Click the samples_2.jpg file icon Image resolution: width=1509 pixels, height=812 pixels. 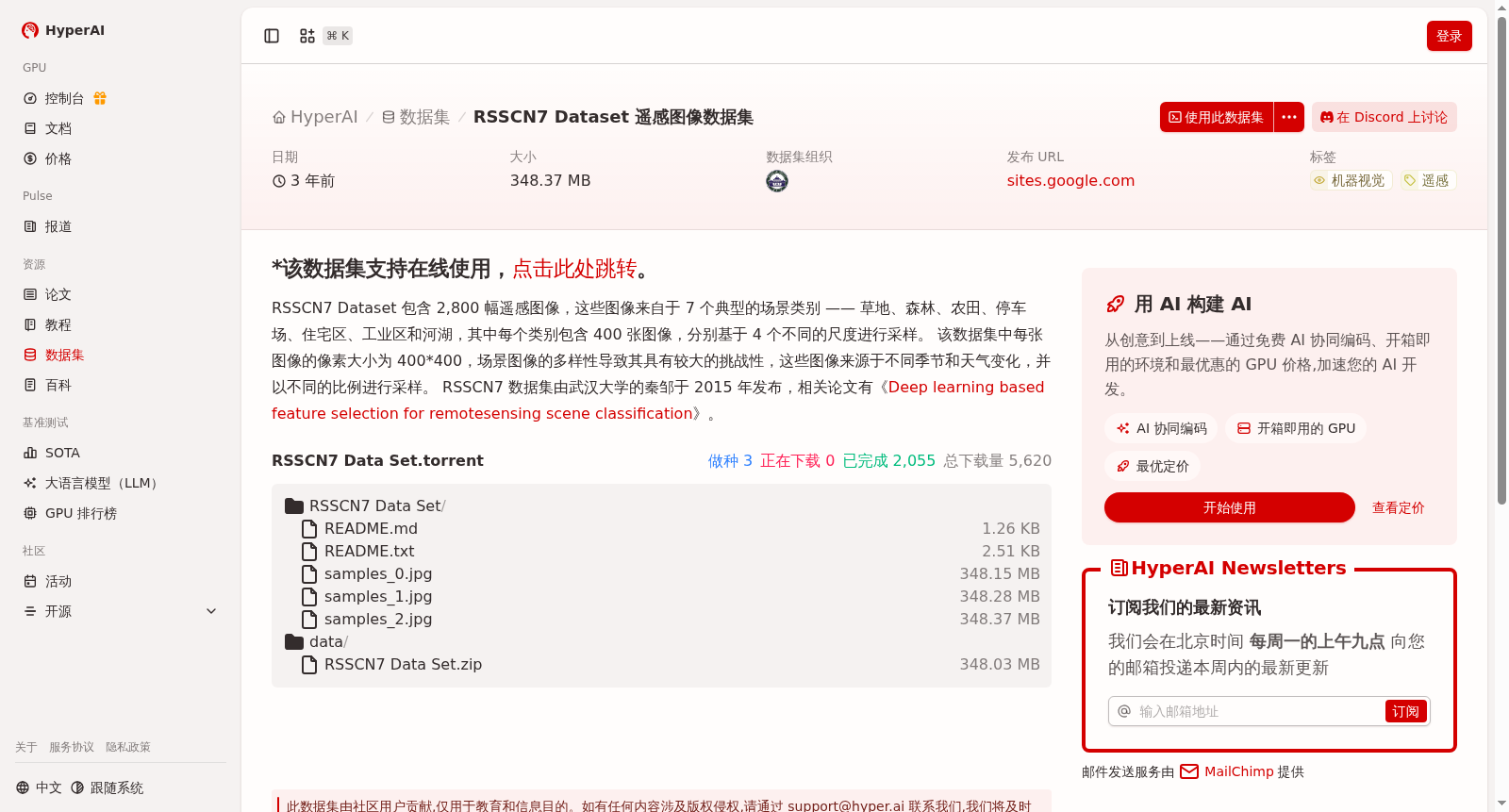coord(309,619)
